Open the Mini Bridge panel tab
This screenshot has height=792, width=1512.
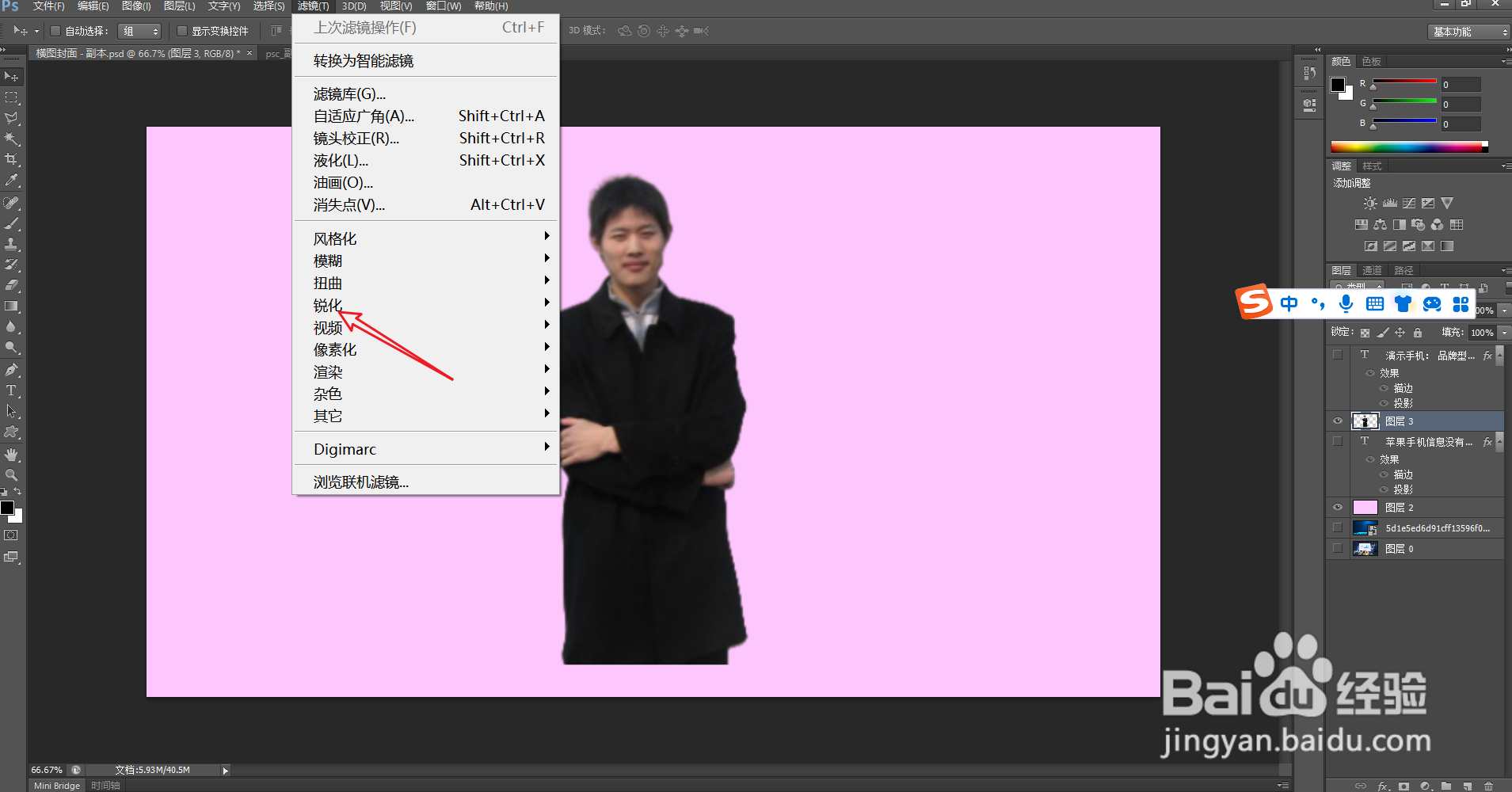coord(57,786)
